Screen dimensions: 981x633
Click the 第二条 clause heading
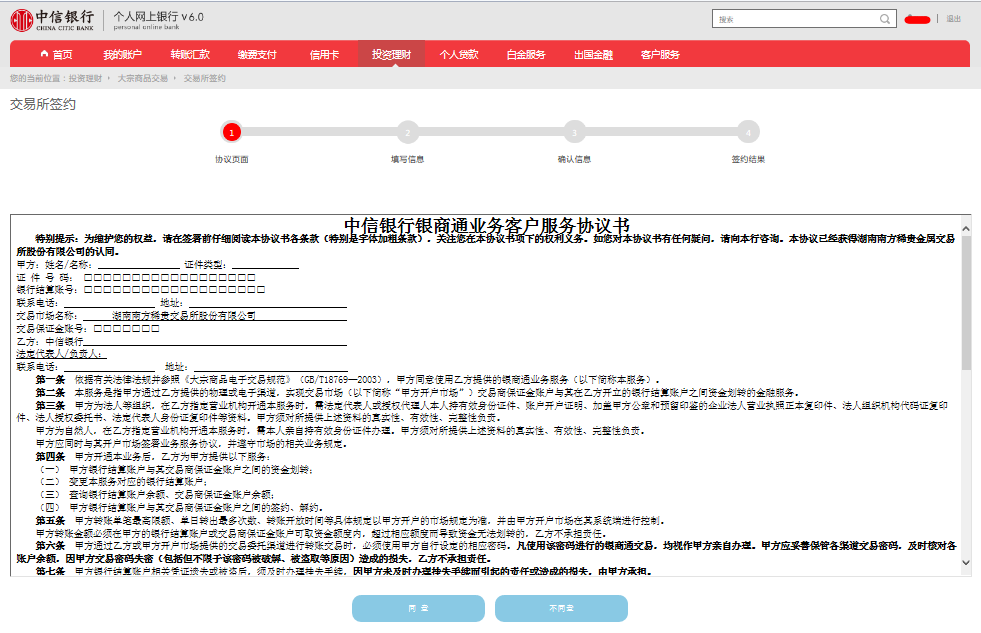point(50,392)
